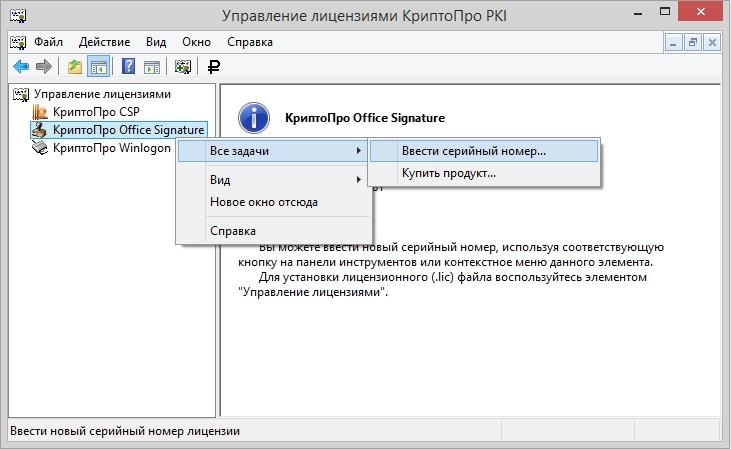Toggle the Show/Hide console tree icon
731x449 pixels.
pos(98,67)
